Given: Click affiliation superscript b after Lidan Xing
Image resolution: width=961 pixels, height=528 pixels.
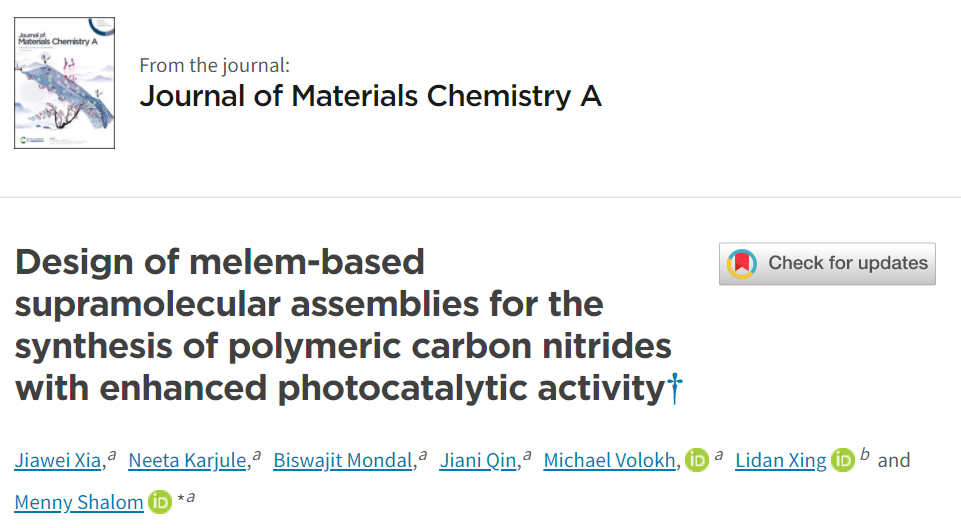Looking at the screenshot, I should [x=865, y=454].
